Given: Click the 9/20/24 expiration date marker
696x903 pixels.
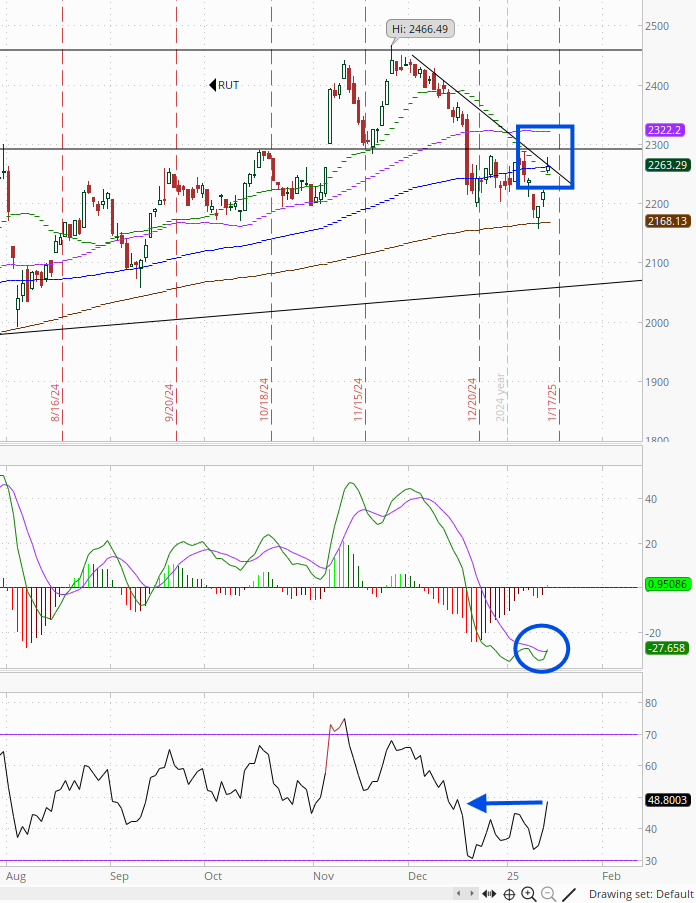Looking at the screenshot, I should [169, 403].
